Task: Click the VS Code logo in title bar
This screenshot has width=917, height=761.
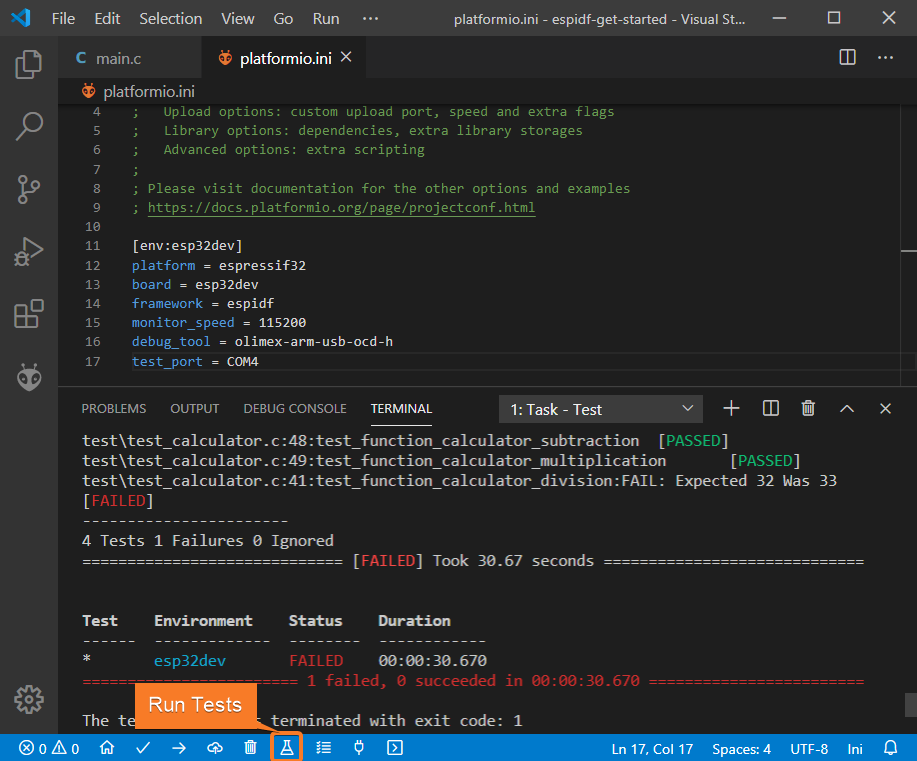Action: tap(20, 18)
